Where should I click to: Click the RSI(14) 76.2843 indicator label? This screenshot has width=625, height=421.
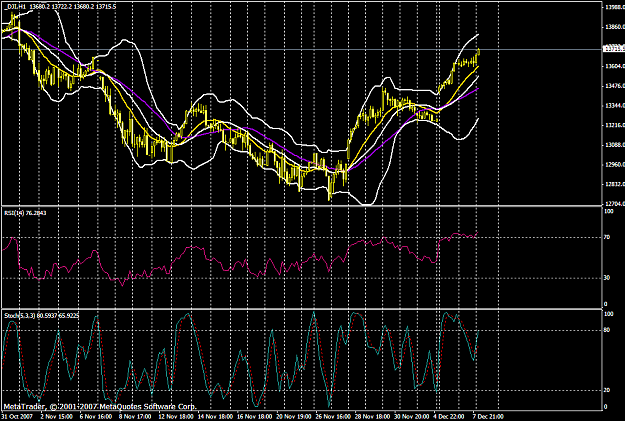(25, 213)
